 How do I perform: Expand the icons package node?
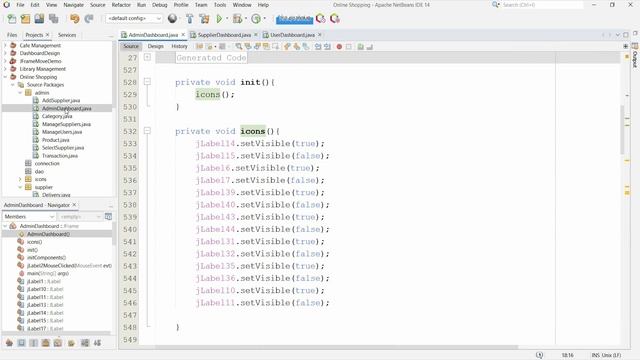20,179
